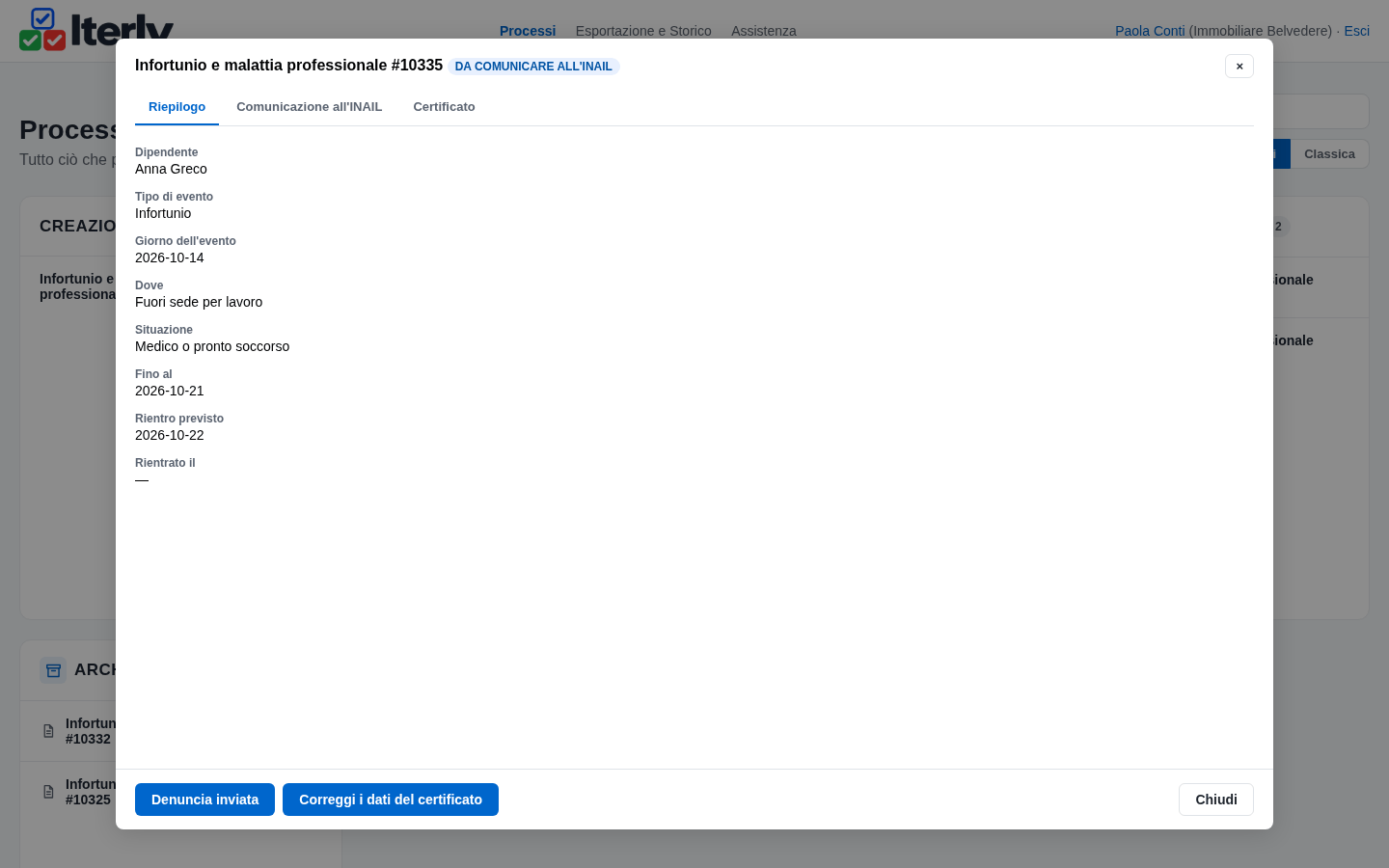1389x868 pixels.
Task: Open the Assistenza menu item
Action: tap(764, 31)
